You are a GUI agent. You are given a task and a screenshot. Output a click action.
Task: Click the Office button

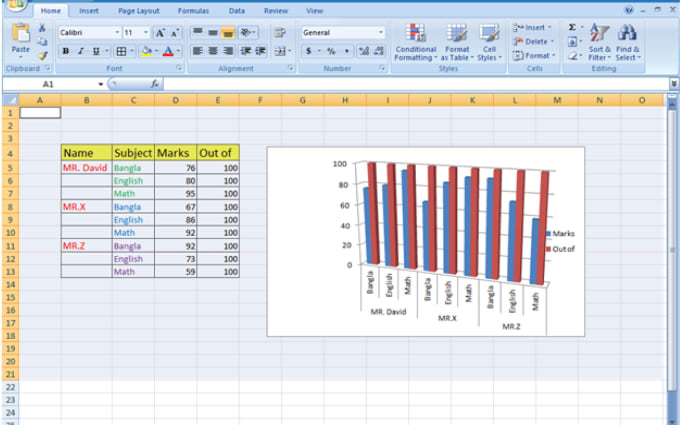click(x=16, y=4)
